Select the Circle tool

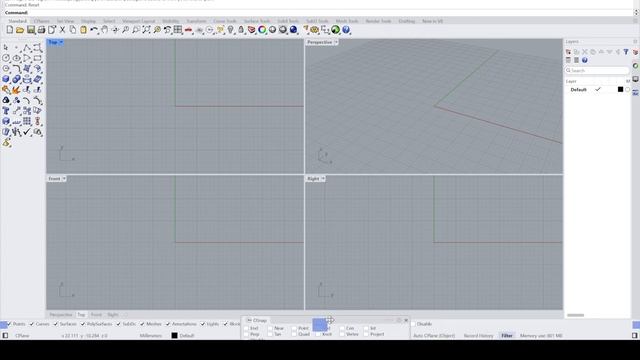pyautogui.click(x=6, y=58)
